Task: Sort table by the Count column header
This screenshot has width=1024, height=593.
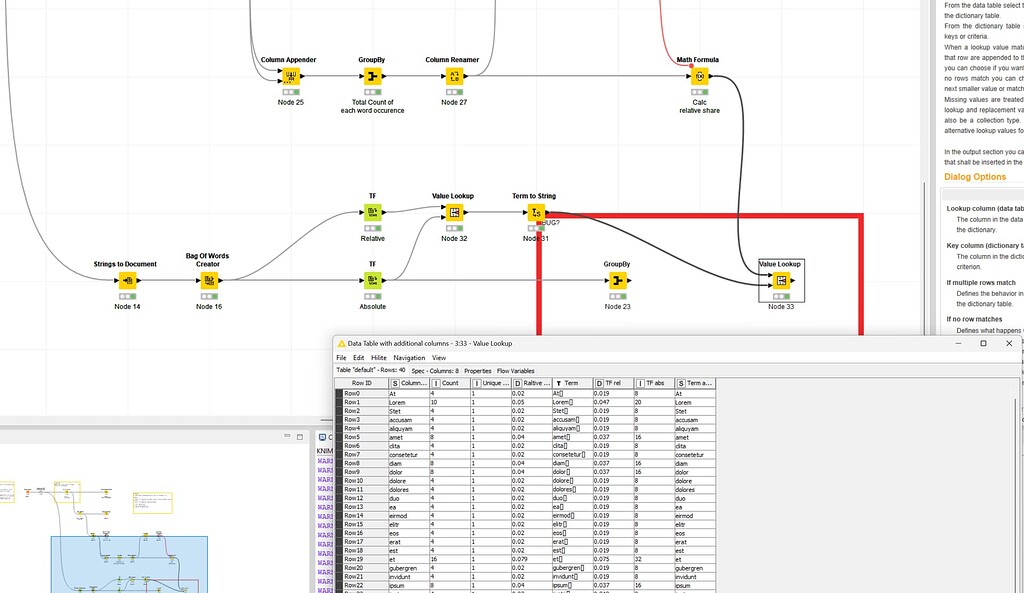Action: (450, 382)
